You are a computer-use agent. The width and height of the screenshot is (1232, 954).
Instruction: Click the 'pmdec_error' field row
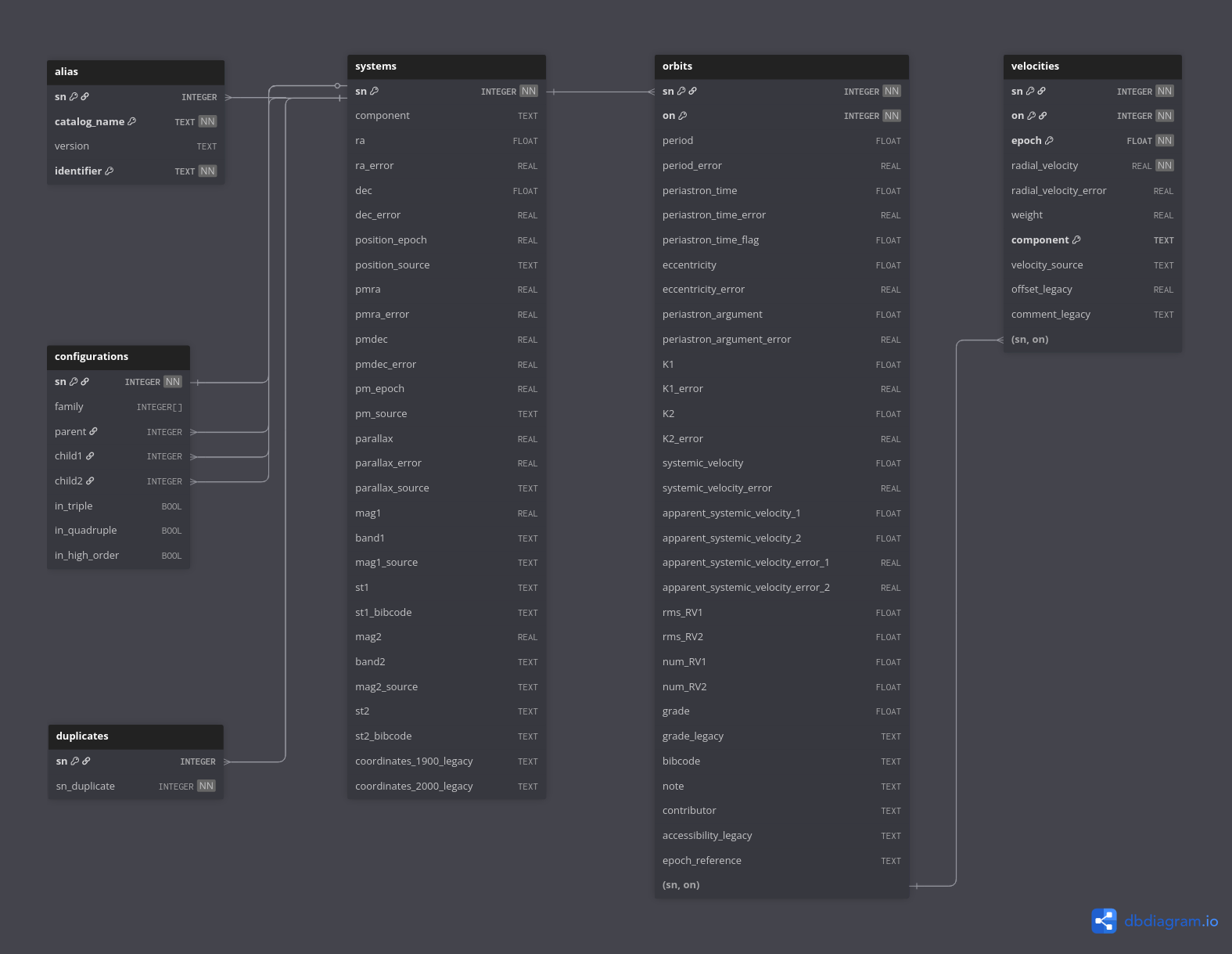447,365
